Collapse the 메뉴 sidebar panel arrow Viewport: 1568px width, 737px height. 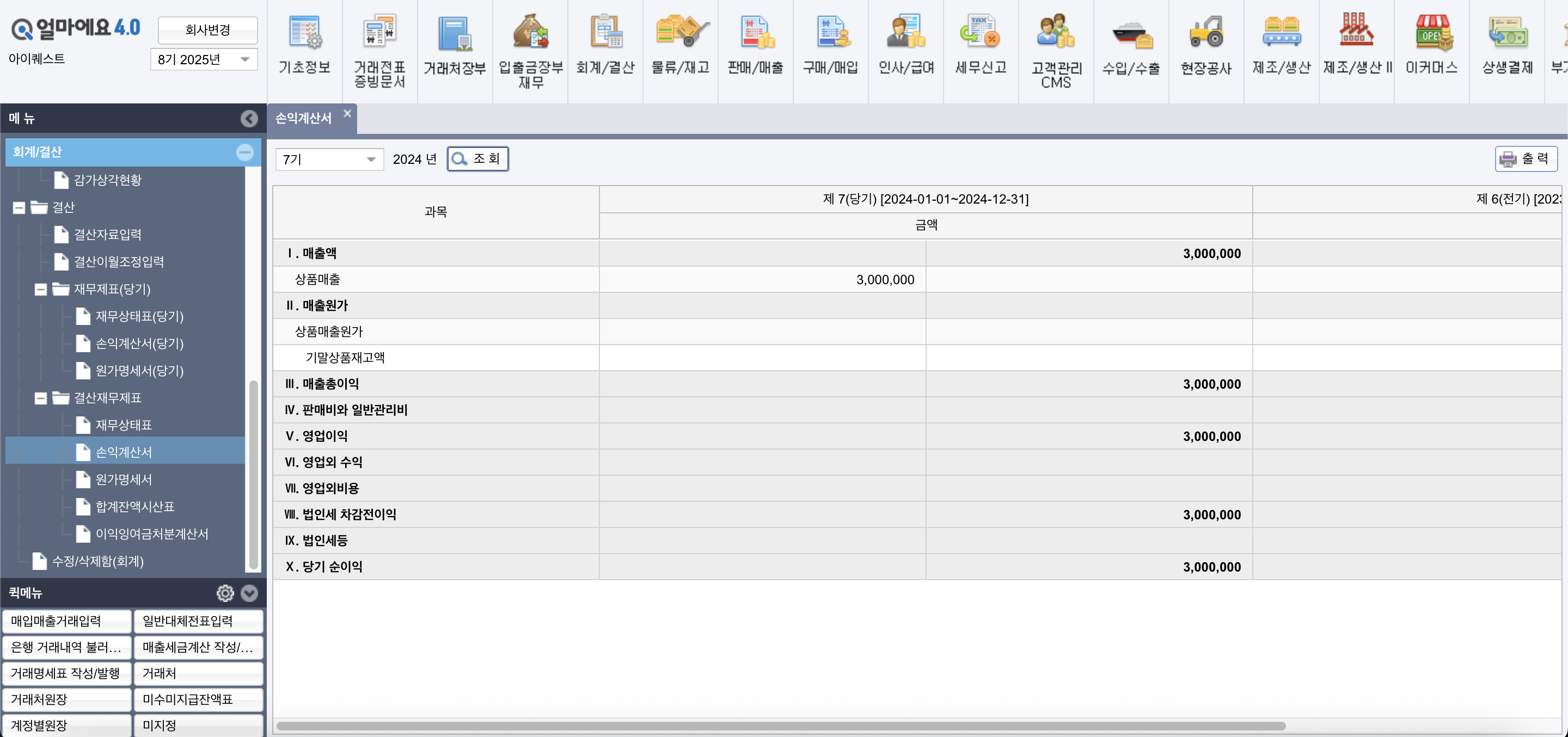coord(249,119)
